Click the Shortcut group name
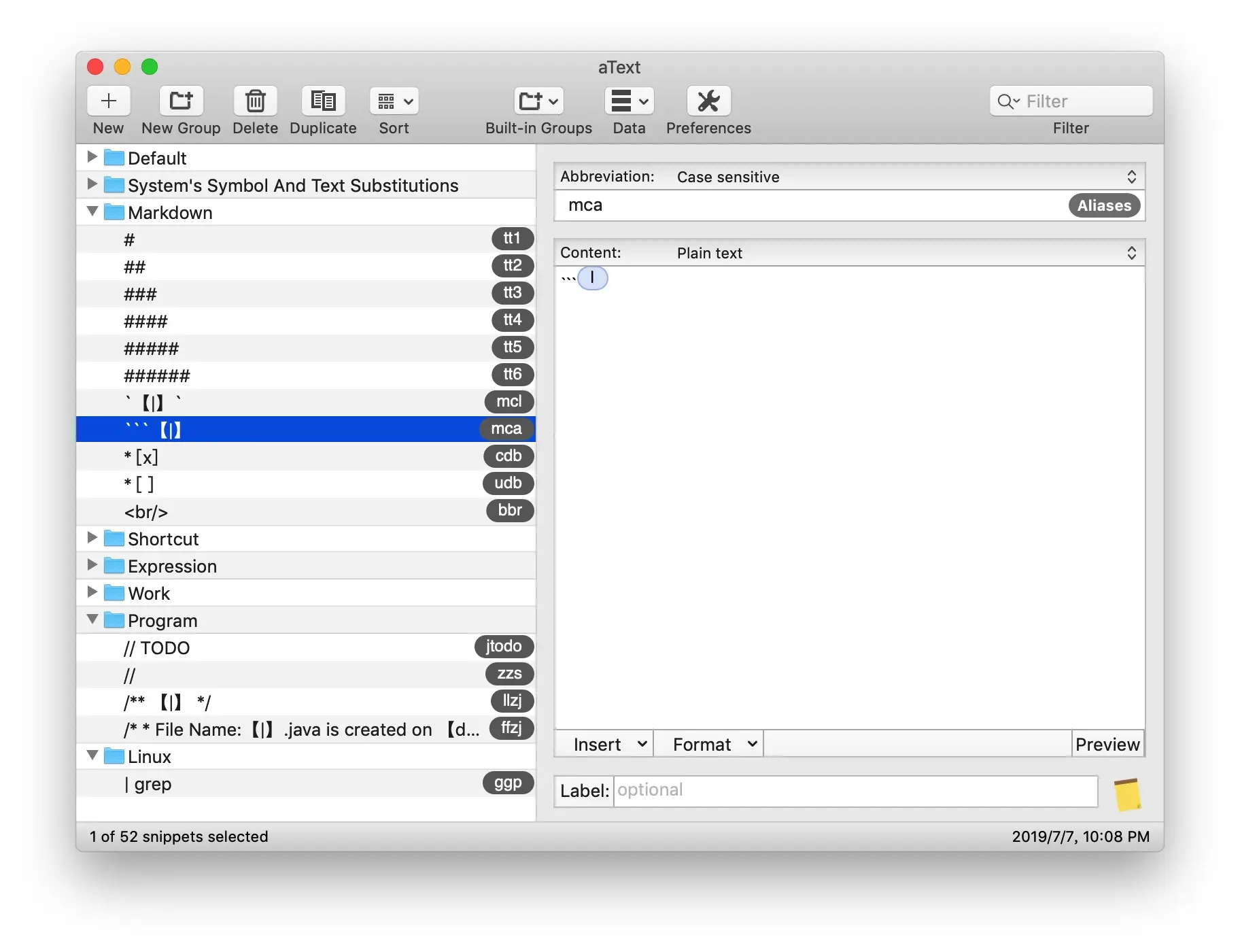Image resolution: width=1240 pixels, height=952 pixels. click(163, 539)
